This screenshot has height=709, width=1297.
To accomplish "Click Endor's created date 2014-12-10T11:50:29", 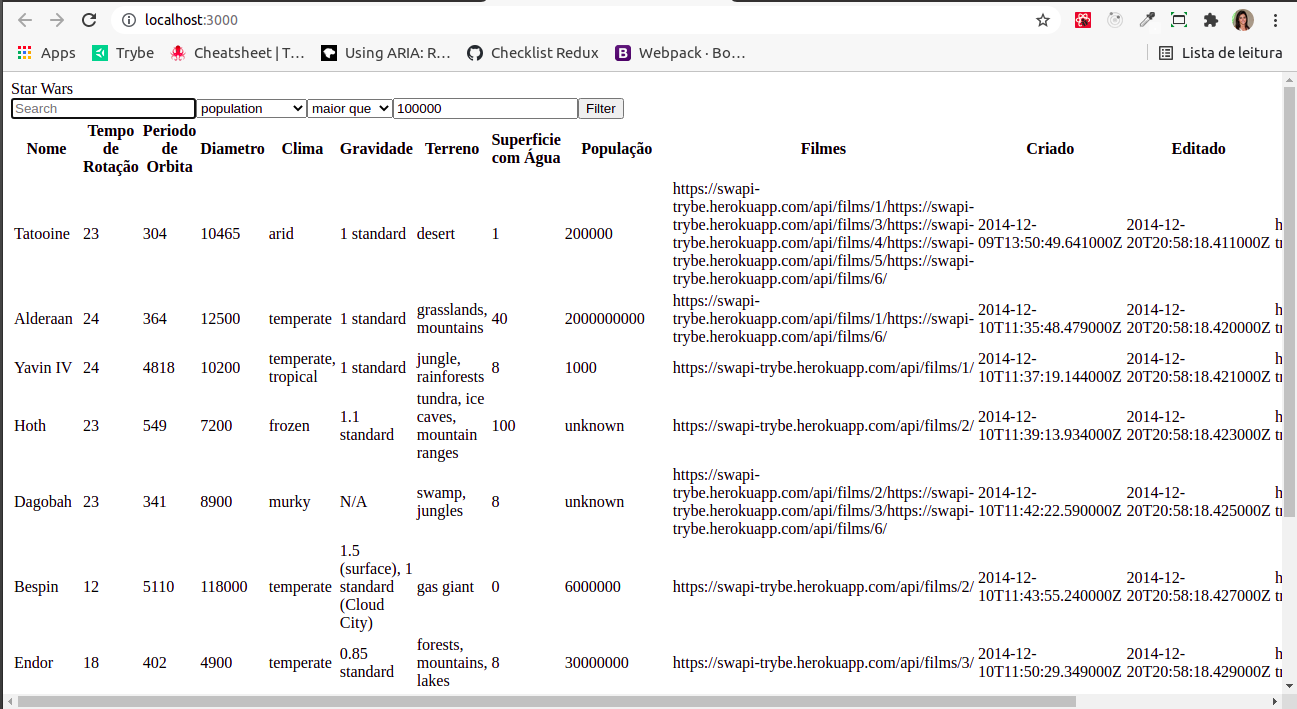I will coord(1049,663).
